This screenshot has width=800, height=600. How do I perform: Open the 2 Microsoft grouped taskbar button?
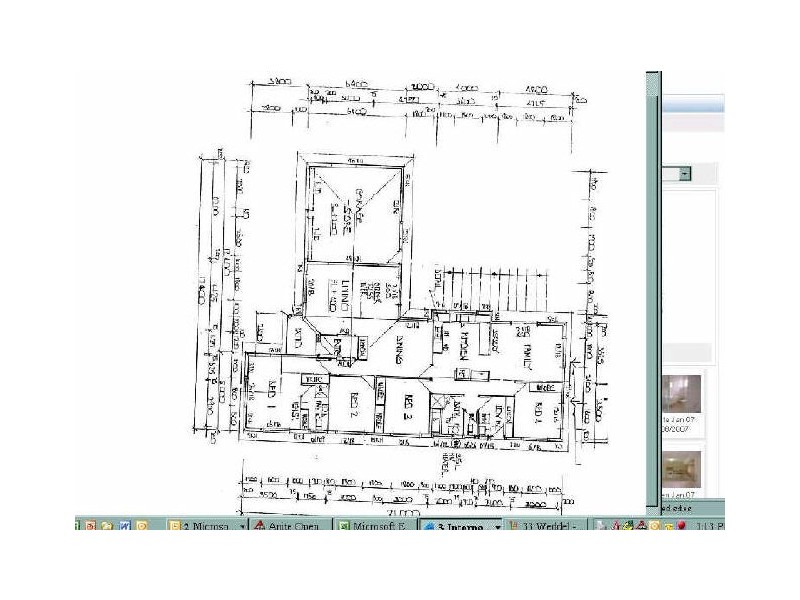tap(204, 525)
